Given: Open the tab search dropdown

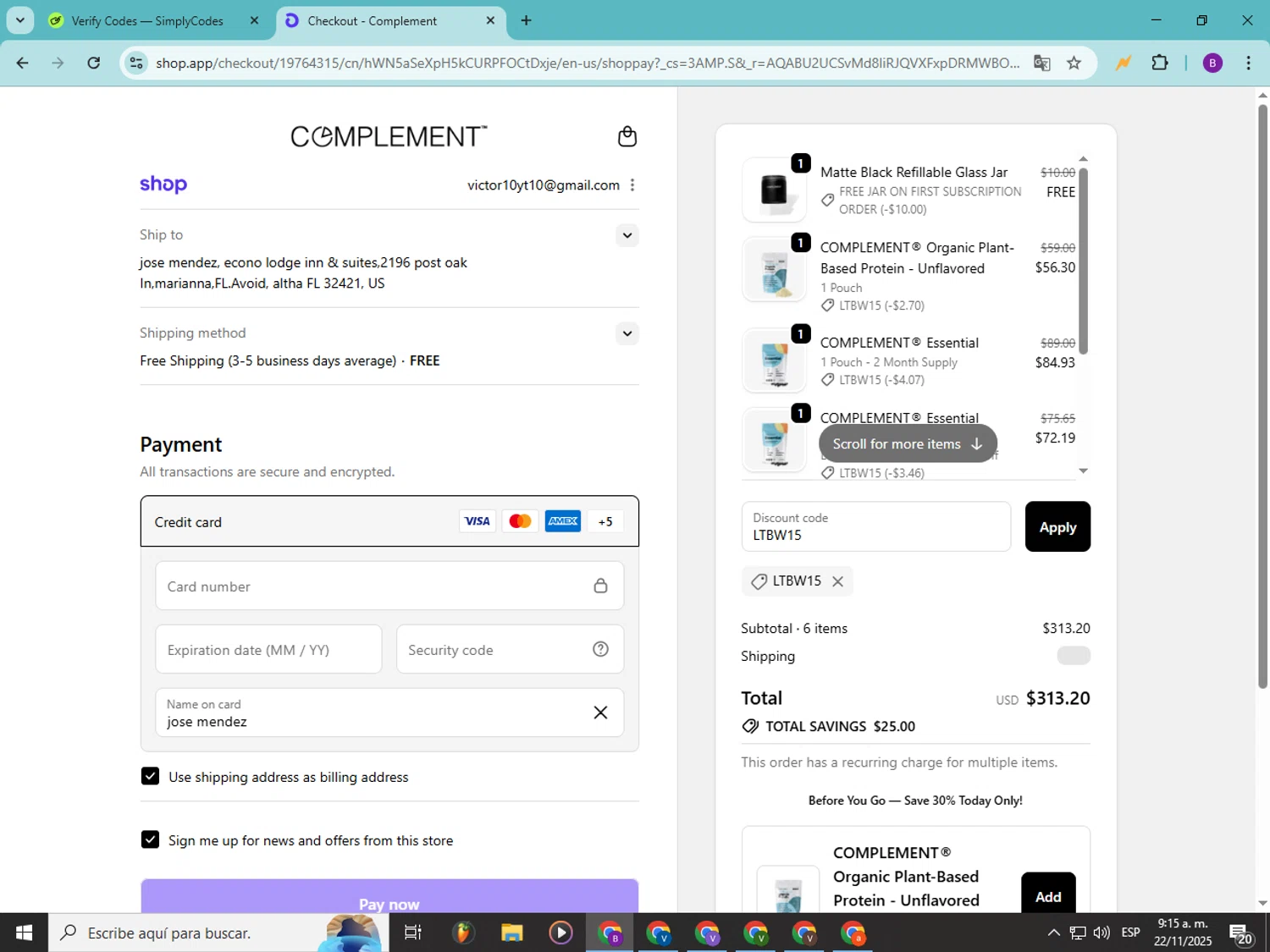Looking at the screenshot, I should click(19, 20).
